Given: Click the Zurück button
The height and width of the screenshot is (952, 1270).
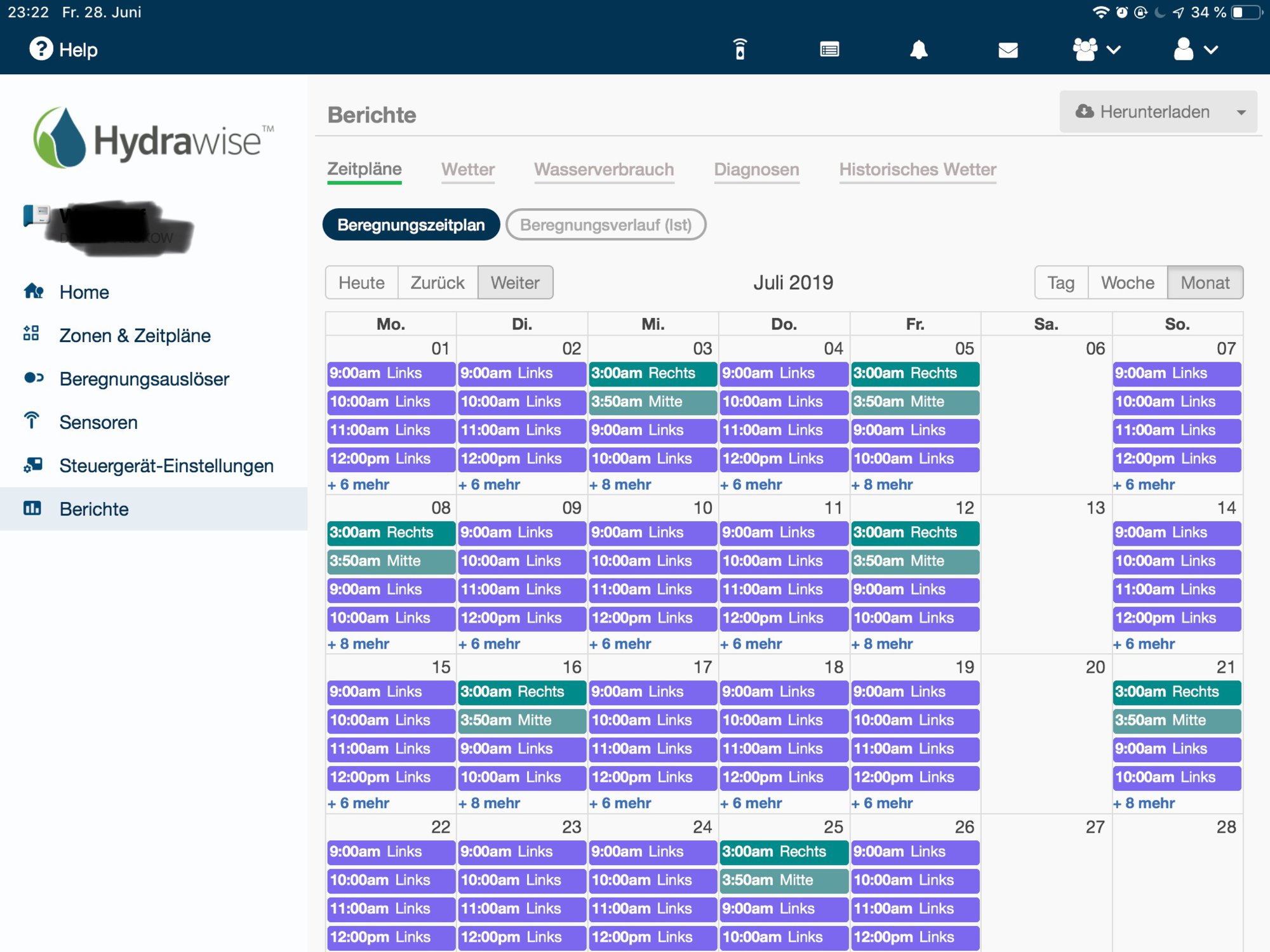Looking at the screenshot, I should pos(438,282).
